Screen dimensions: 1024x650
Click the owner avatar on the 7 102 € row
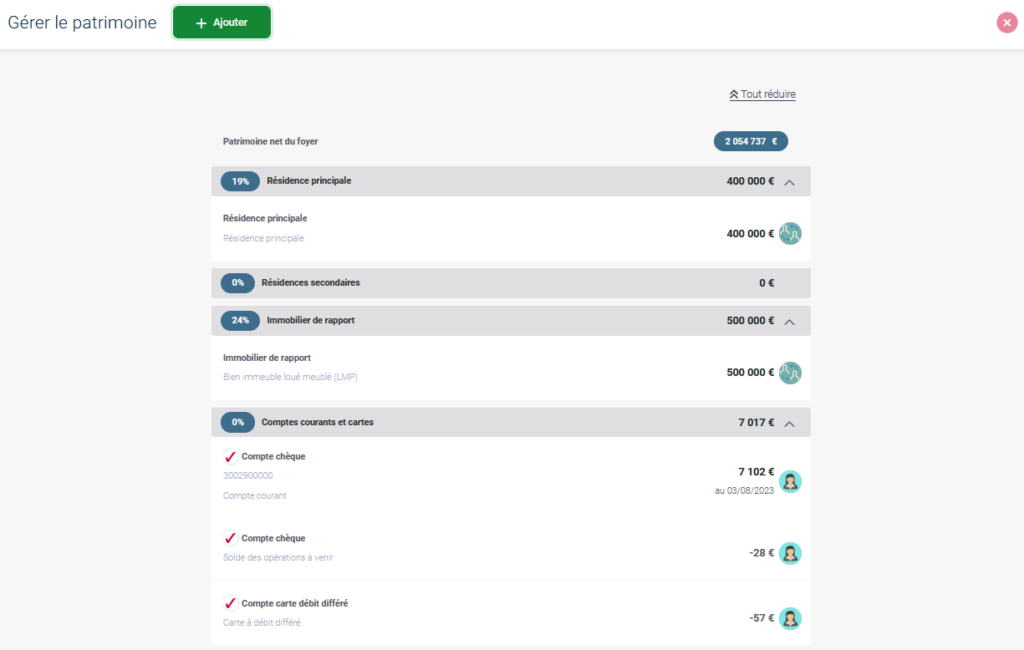tap(790, 482)
